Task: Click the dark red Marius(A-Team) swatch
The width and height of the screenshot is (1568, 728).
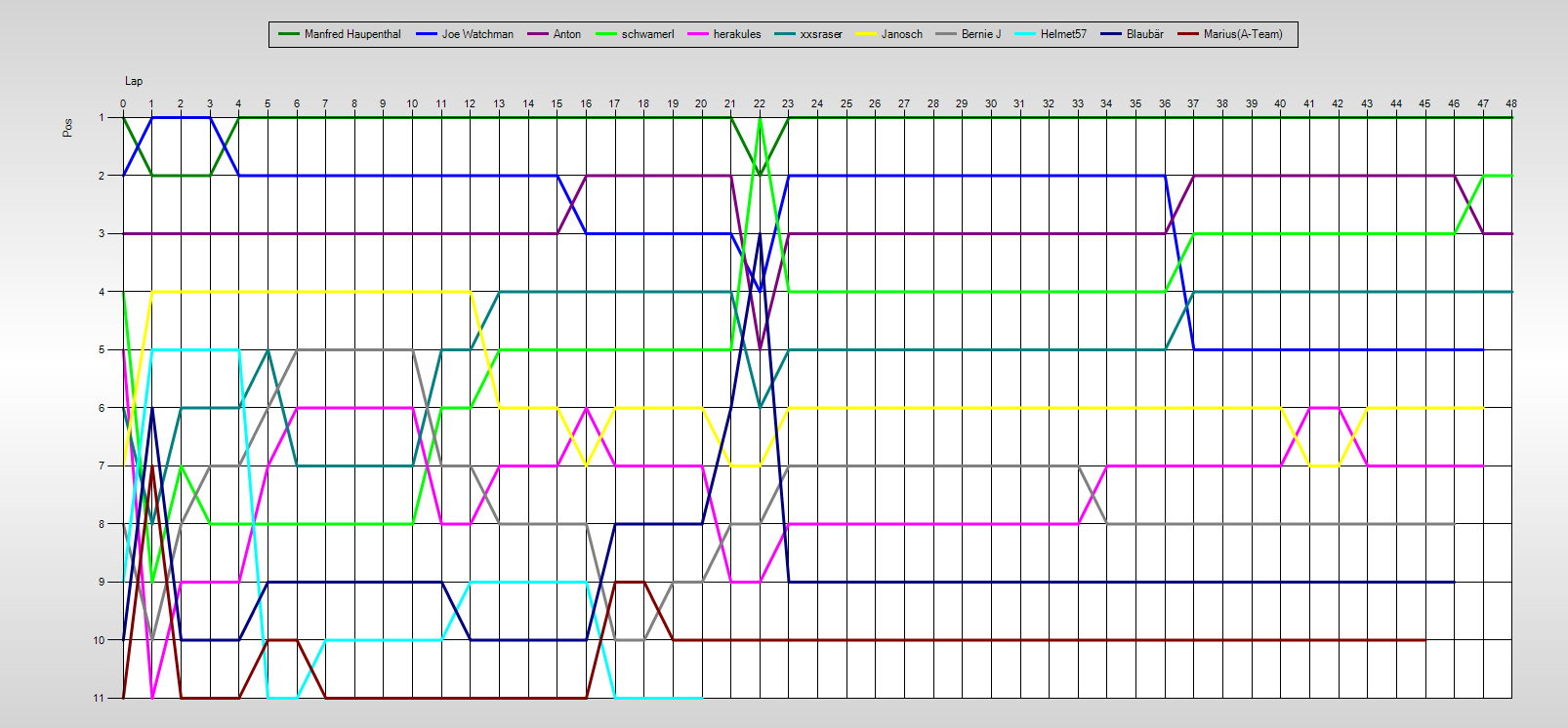Action: (x=1188, y=34)
